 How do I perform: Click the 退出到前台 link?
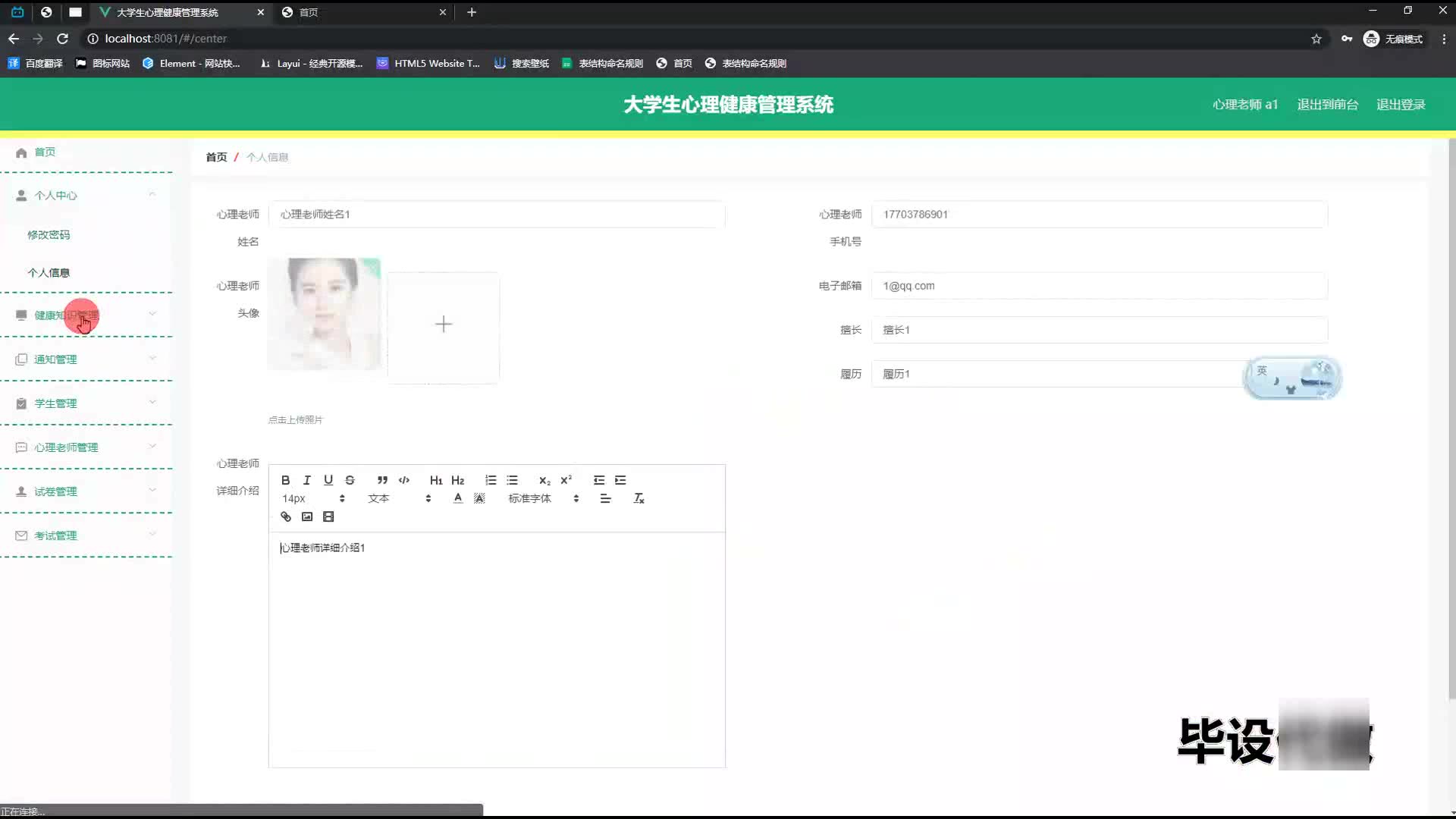pyautogui.click(x=1327, y=105)
